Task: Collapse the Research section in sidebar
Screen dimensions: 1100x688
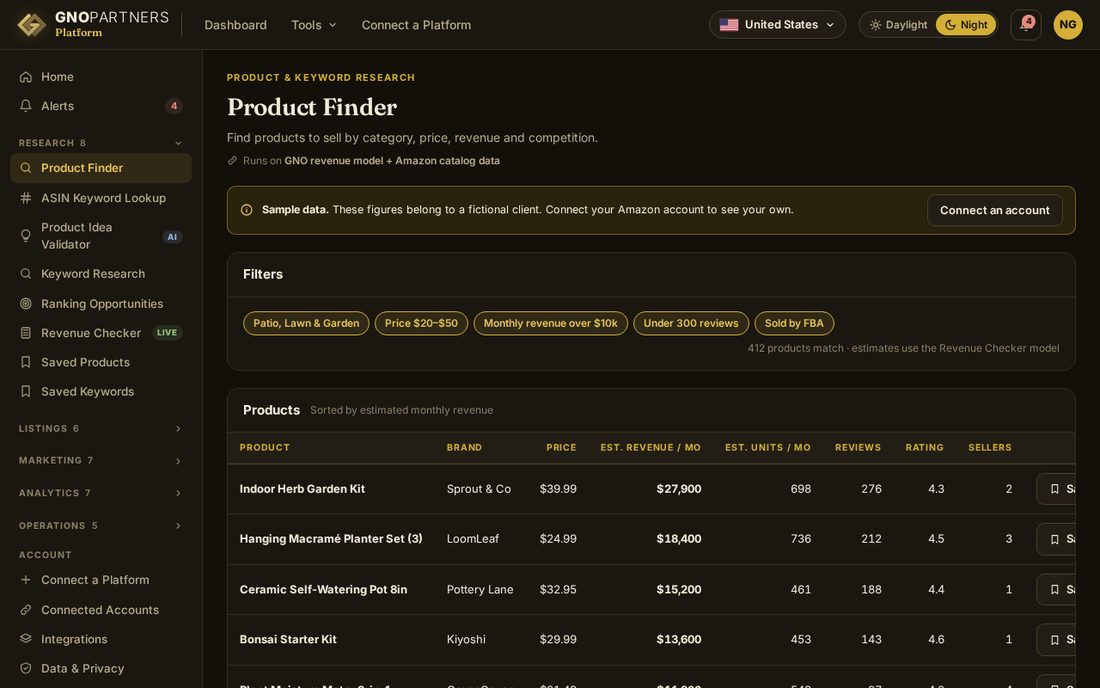Action: coord(100,143)
